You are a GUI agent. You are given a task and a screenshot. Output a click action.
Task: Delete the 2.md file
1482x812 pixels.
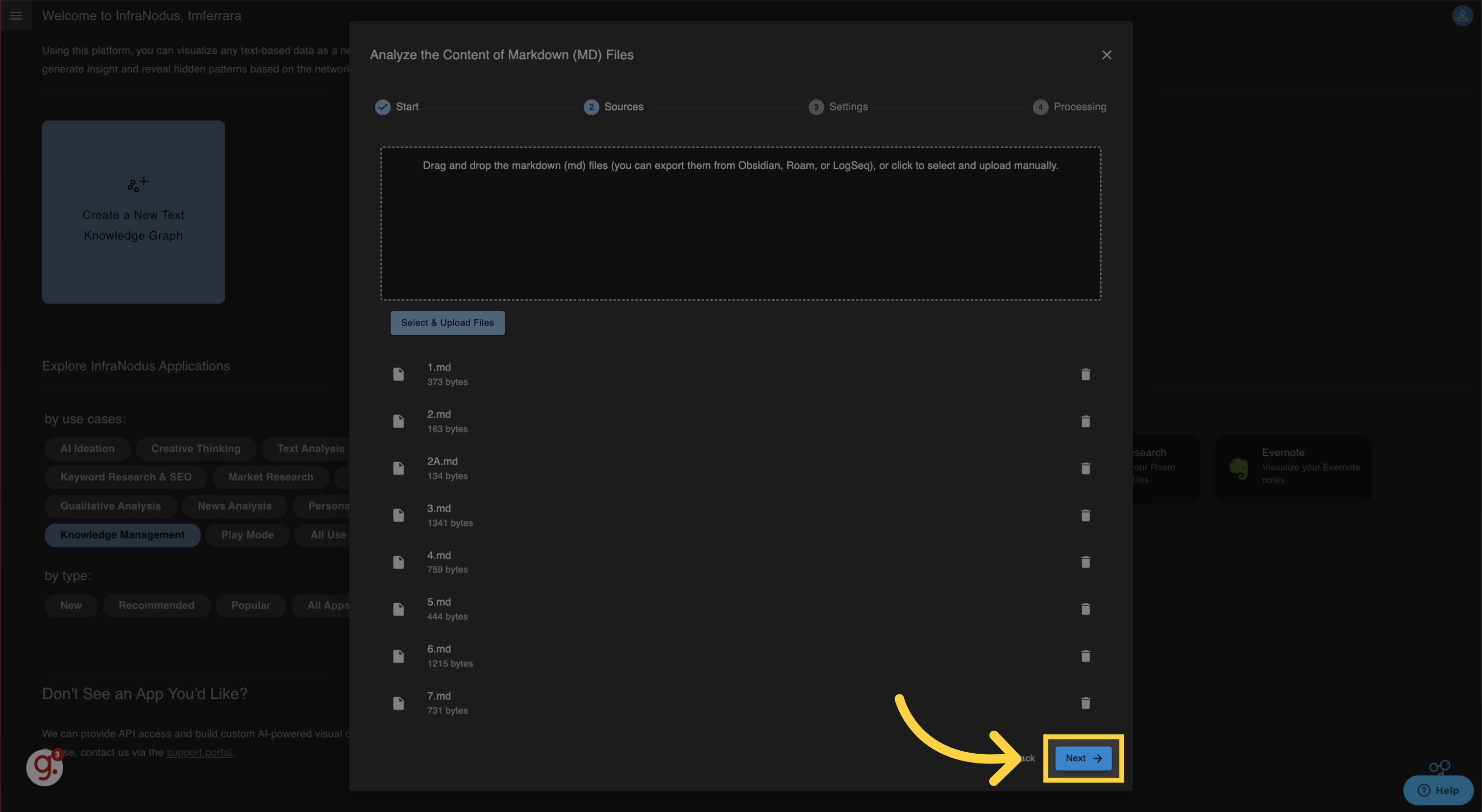coord(1085,421)
